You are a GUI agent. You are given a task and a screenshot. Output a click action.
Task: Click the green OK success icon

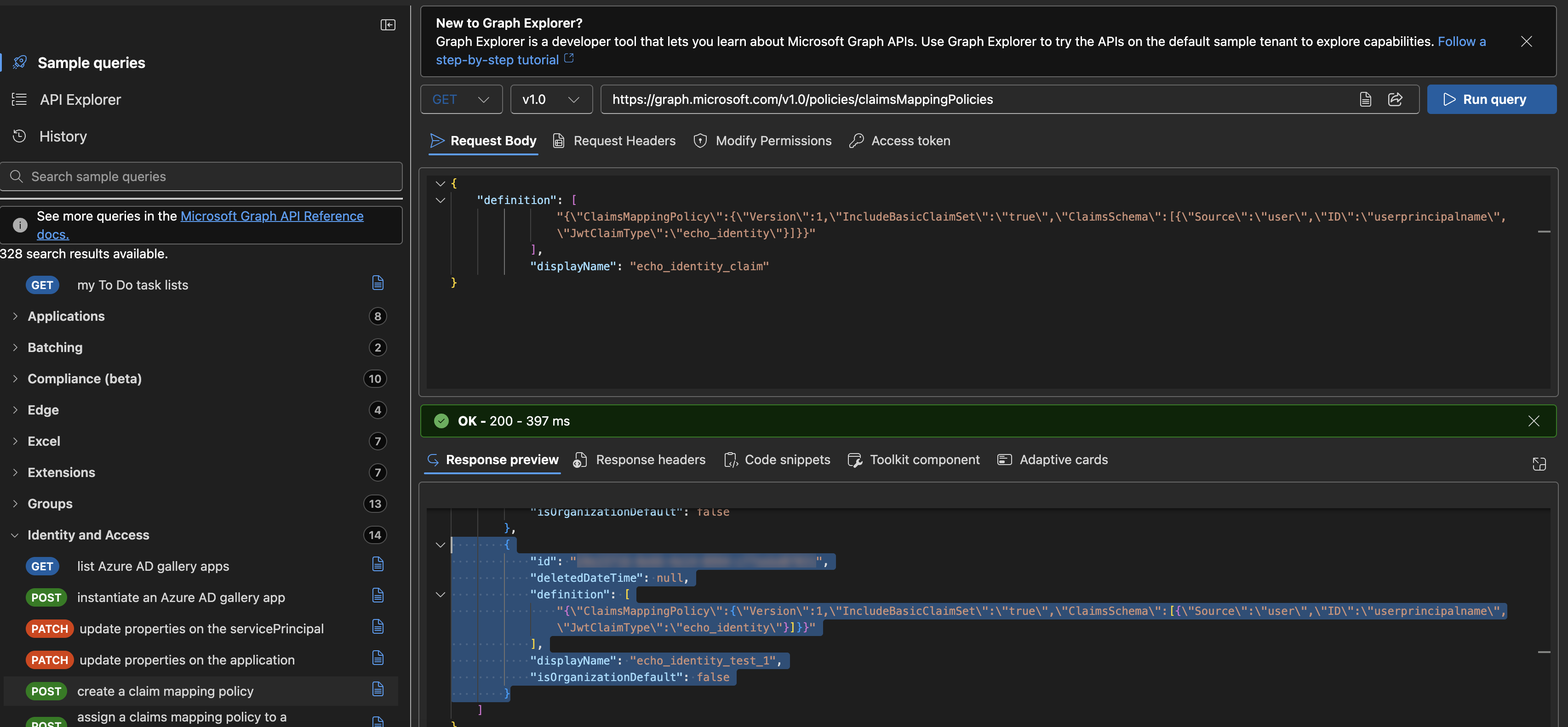tap(441, 421)
